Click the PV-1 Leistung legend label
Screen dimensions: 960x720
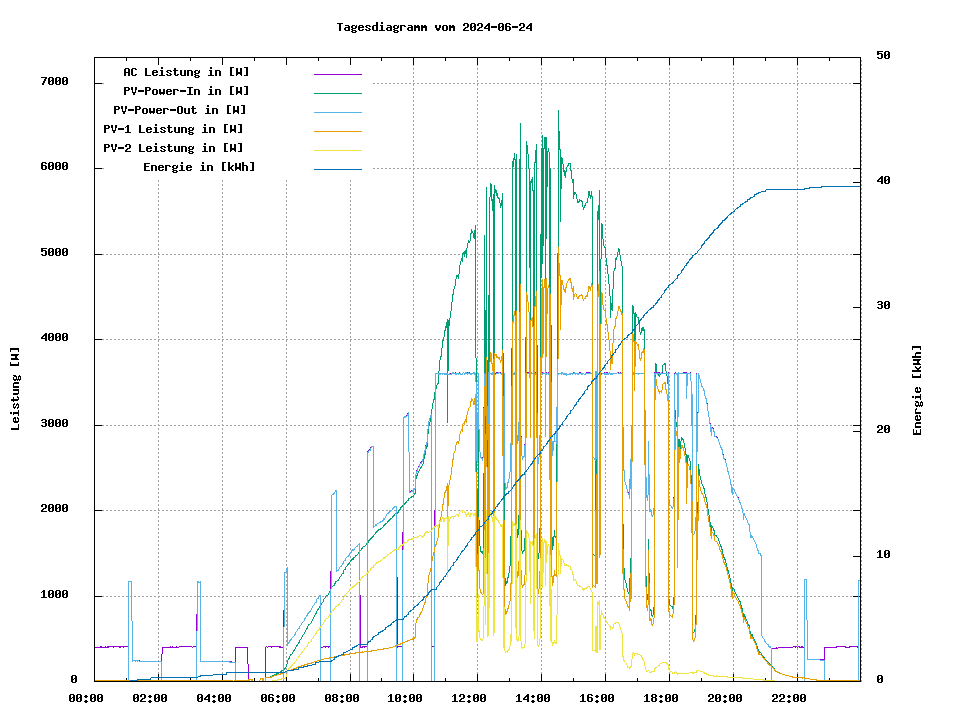[x=173, y=129]
